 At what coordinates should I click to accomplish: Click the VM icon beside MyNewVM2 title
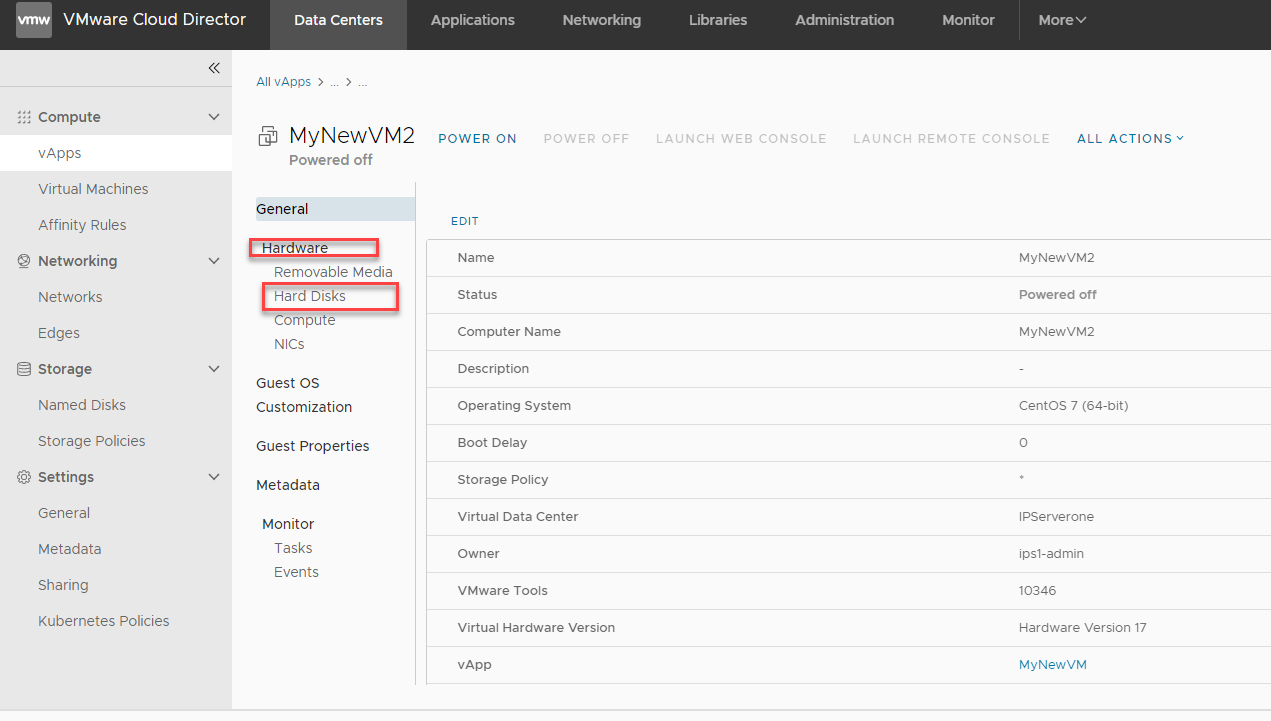point(267,136)
